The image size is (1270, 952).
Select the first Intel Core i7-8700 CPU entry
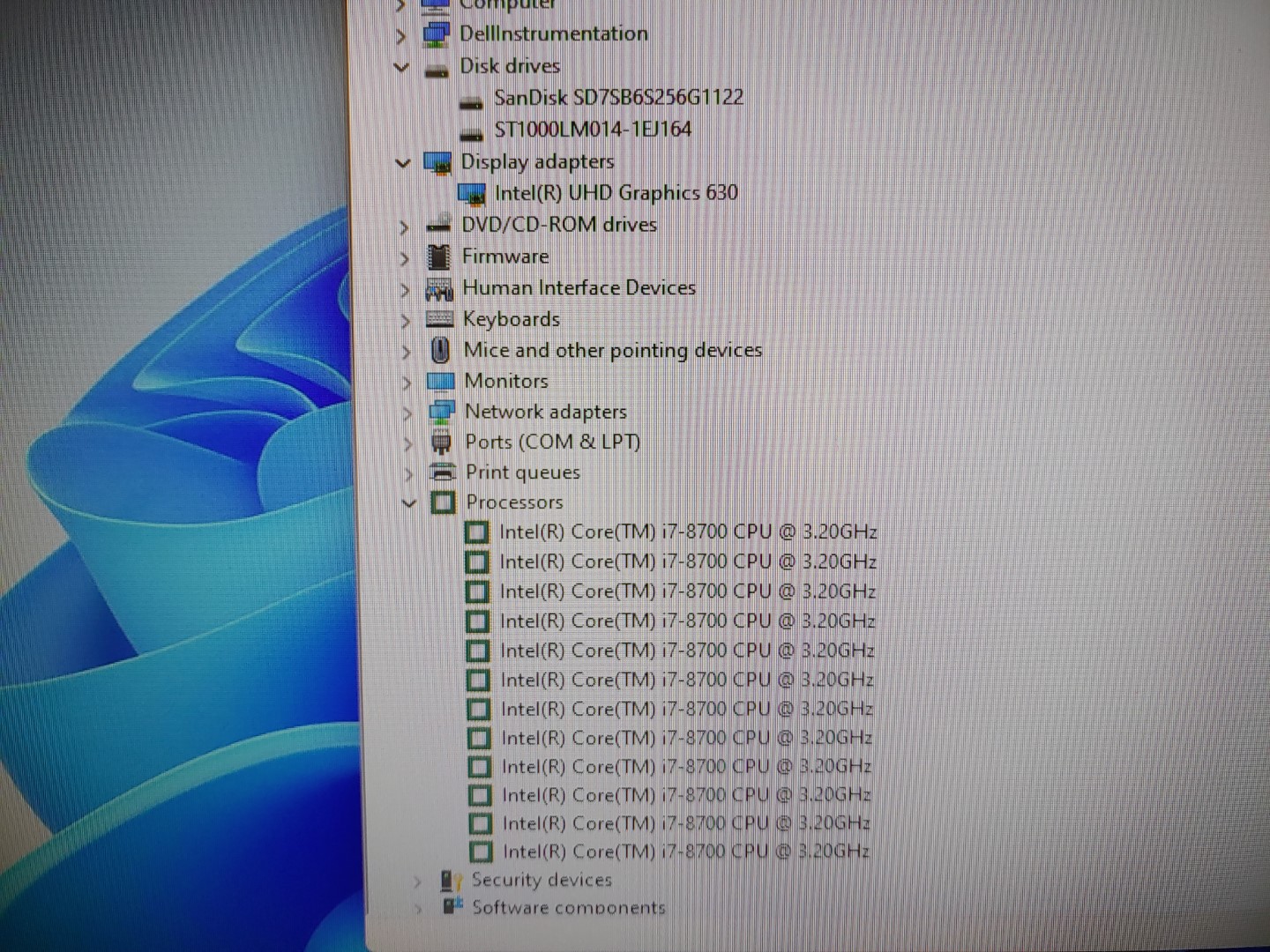click(x=688, y=532)
